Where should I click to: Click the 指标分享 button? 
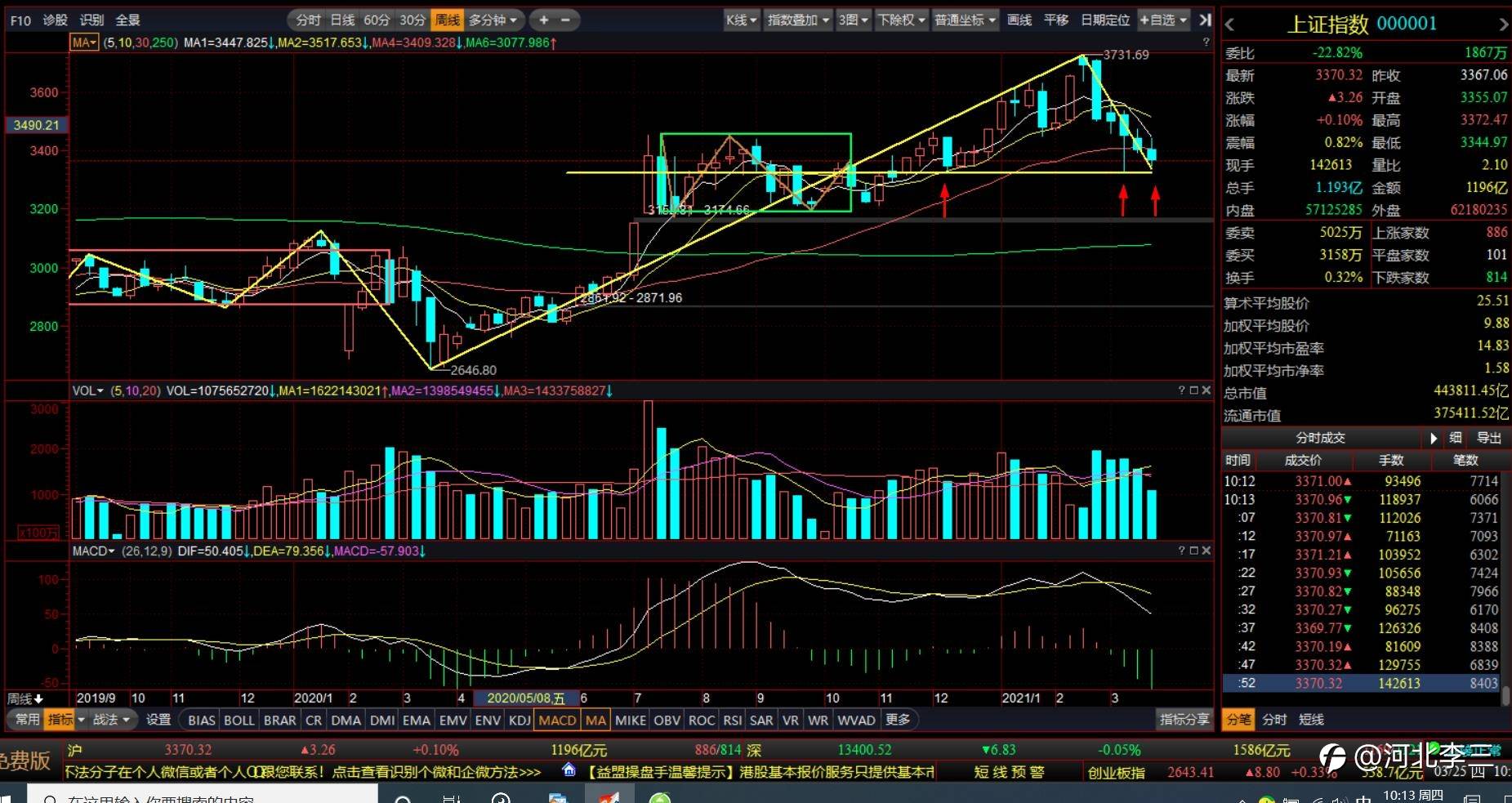click(x=1184, y=720)
